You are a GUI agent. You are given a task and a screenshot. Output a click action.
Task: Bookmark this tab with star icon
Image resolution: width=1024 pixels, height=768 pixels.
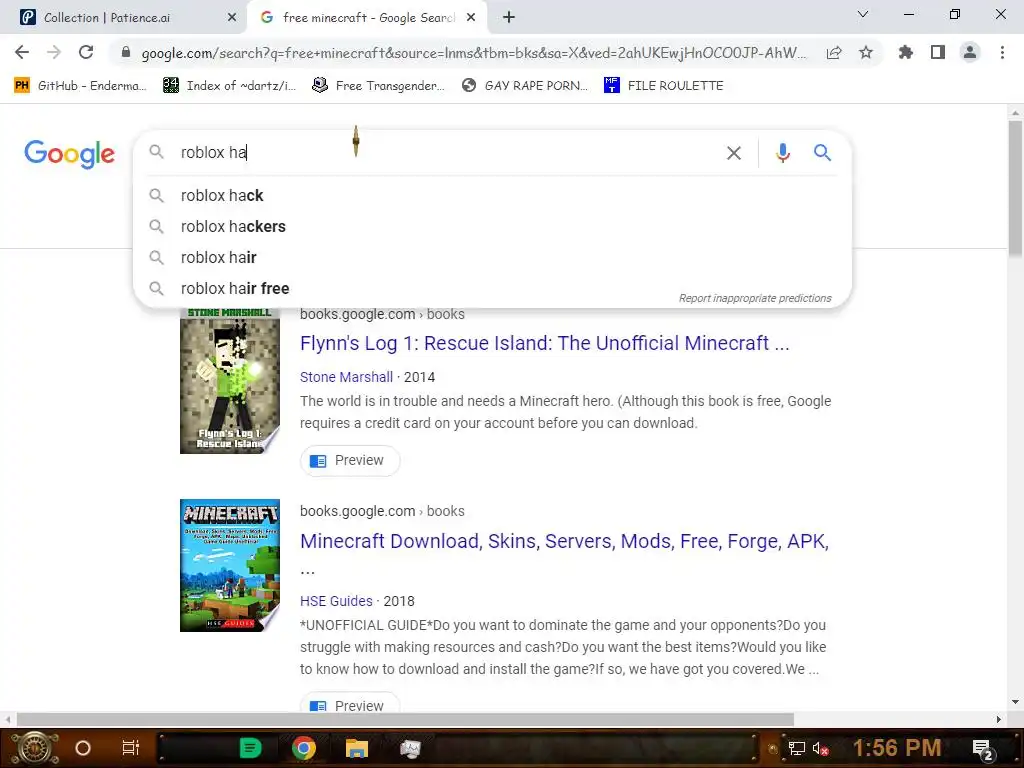coord(866,52)
